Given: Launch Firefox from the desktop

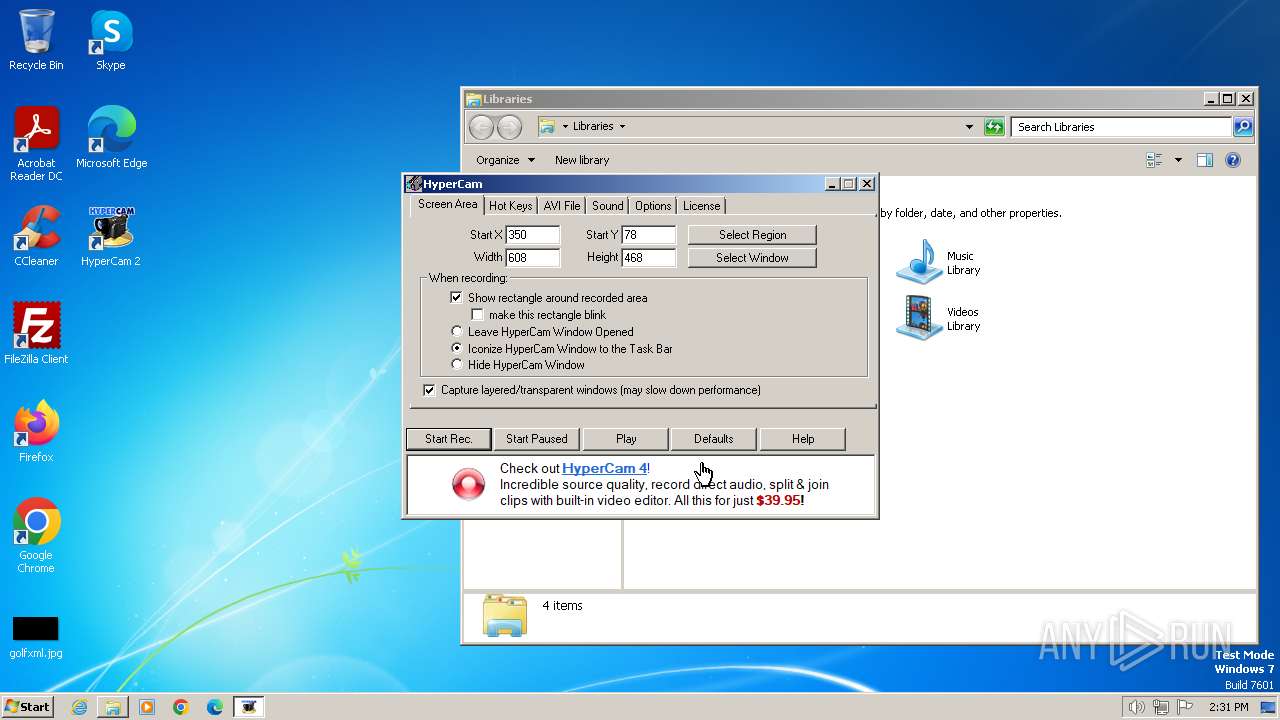Looking at the screenshot, I should point(36,432).
